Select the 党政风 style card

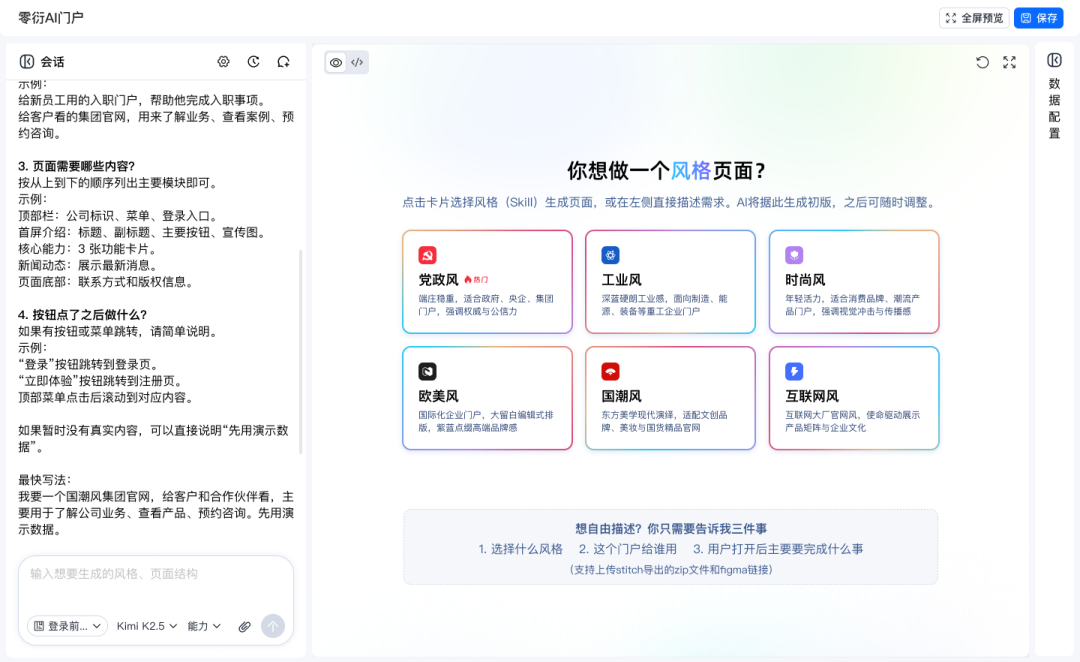pyautogui.click(x=488, y=282)
